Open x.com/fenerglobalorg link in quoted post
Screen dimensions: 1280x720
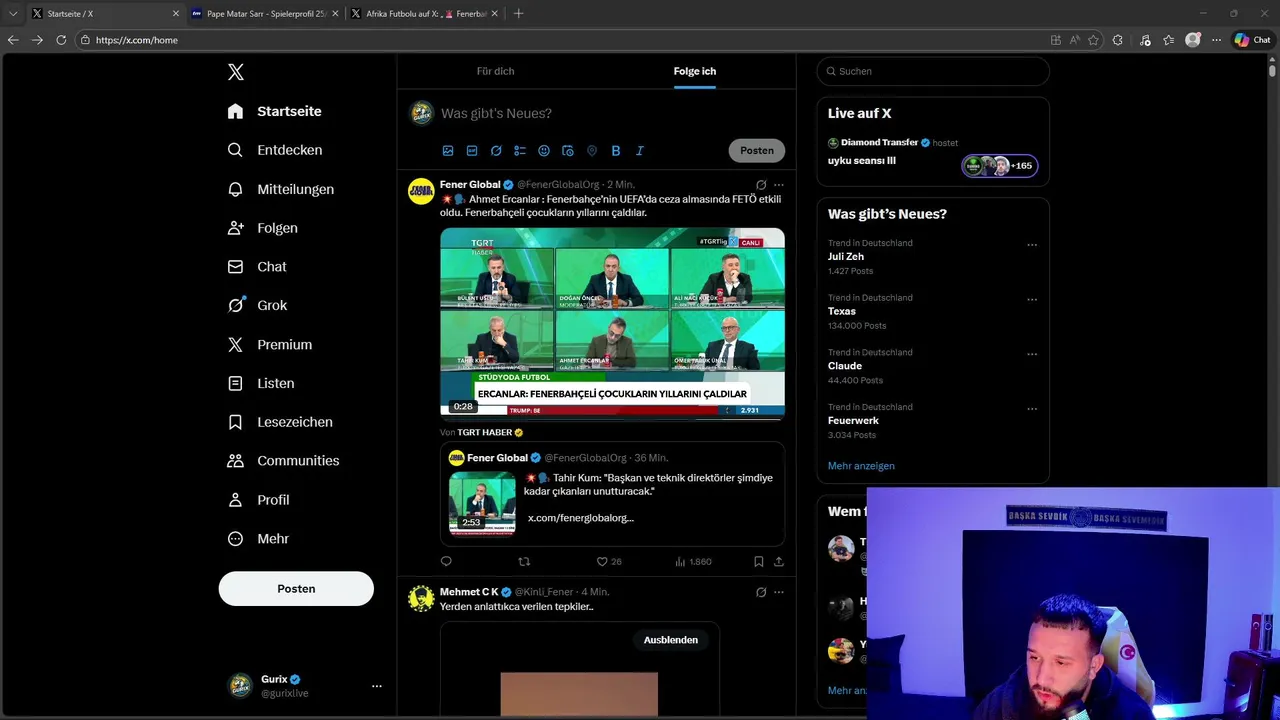[x=580, y=518]
